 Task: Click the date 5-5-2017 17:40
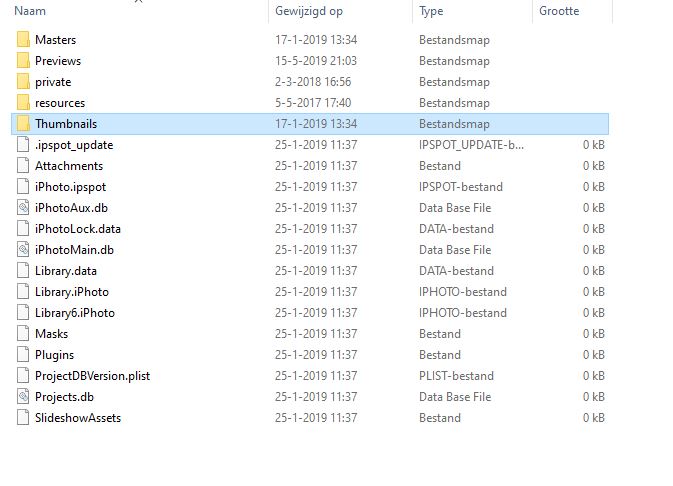click(313, 103)
